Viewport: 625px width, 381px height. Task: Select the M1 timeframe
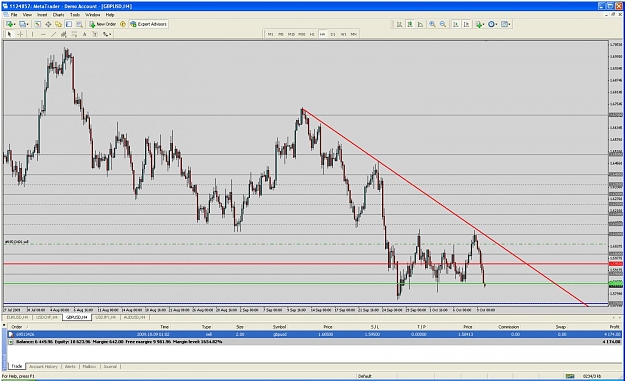[x=270, y=34]
